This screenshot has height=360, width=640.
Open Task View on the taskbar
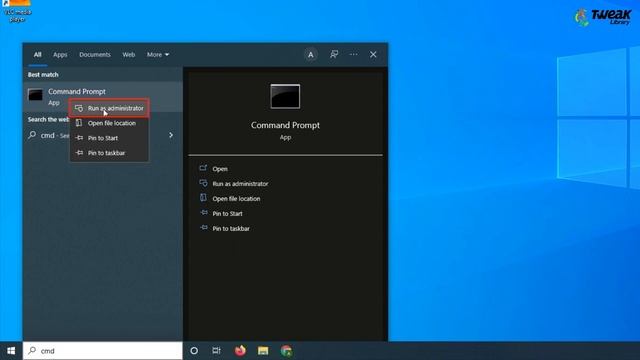(216, 351)
